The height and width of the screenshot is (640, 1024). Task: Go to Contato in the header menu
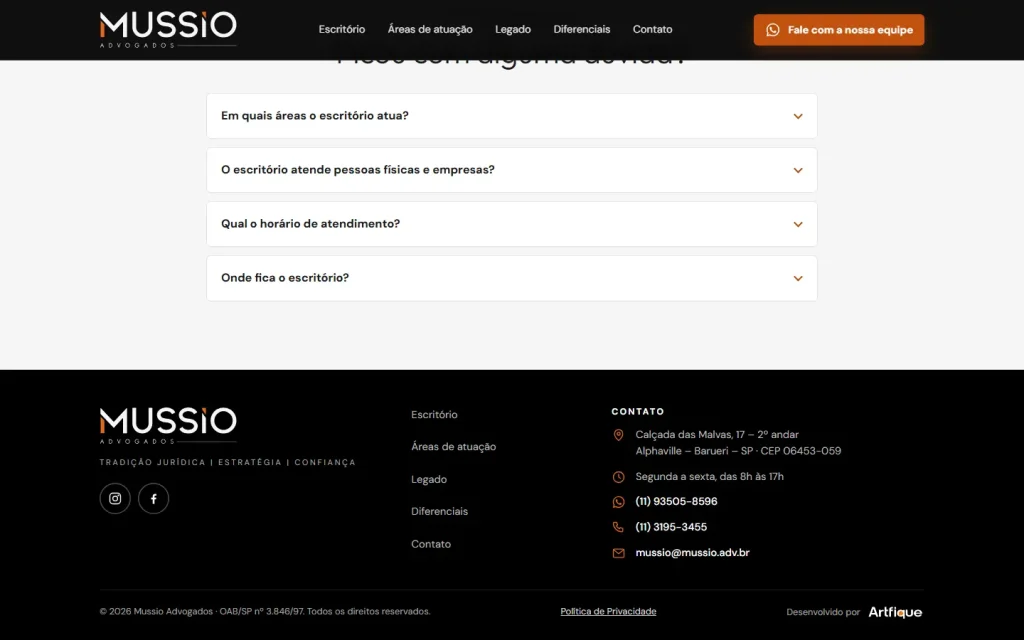652,29
